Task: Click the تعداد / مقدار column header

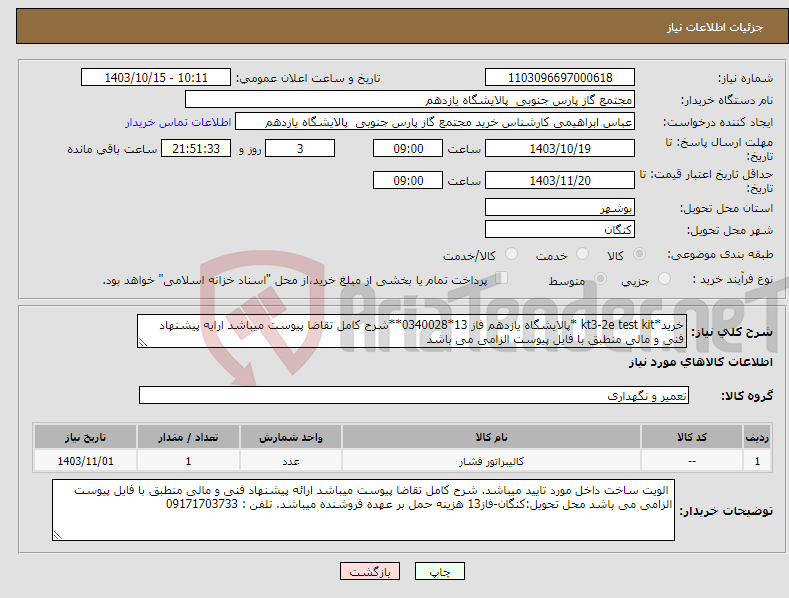Action: point(188,437)
